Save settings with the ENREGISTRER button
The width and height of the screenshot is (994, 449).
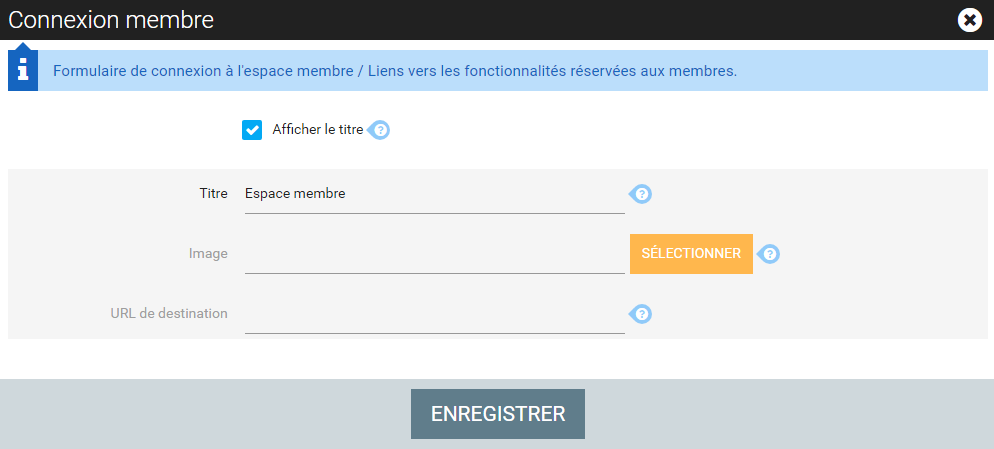[498, 414]
